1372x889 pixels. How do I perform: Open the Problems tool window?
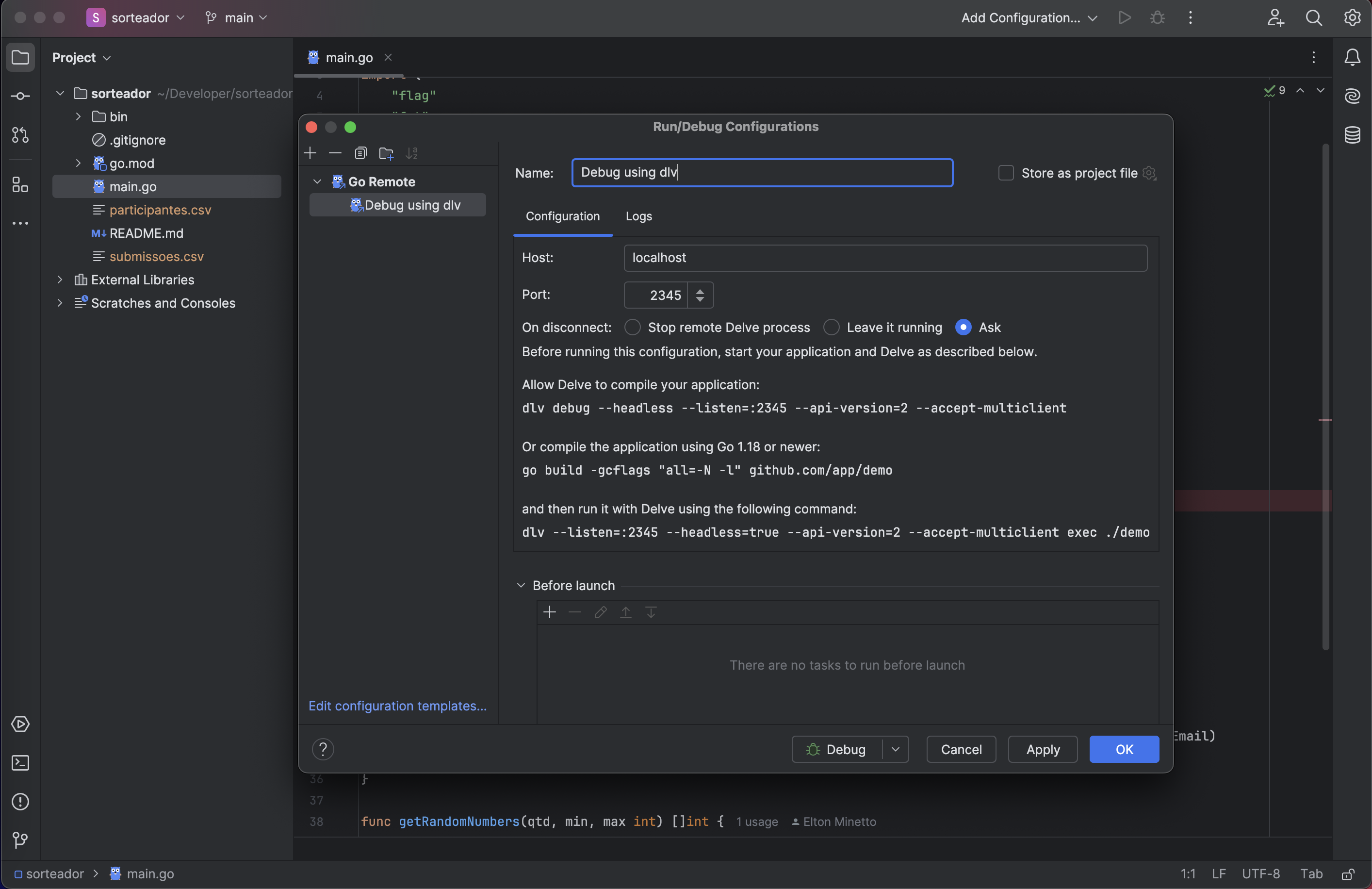tap(20, 801)
